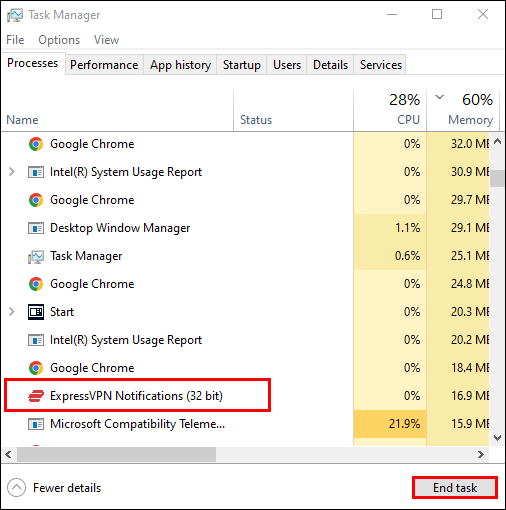Screen dimensions: 506x510
Task: Minimize the Task Manager window
Action: coord(392,14)
